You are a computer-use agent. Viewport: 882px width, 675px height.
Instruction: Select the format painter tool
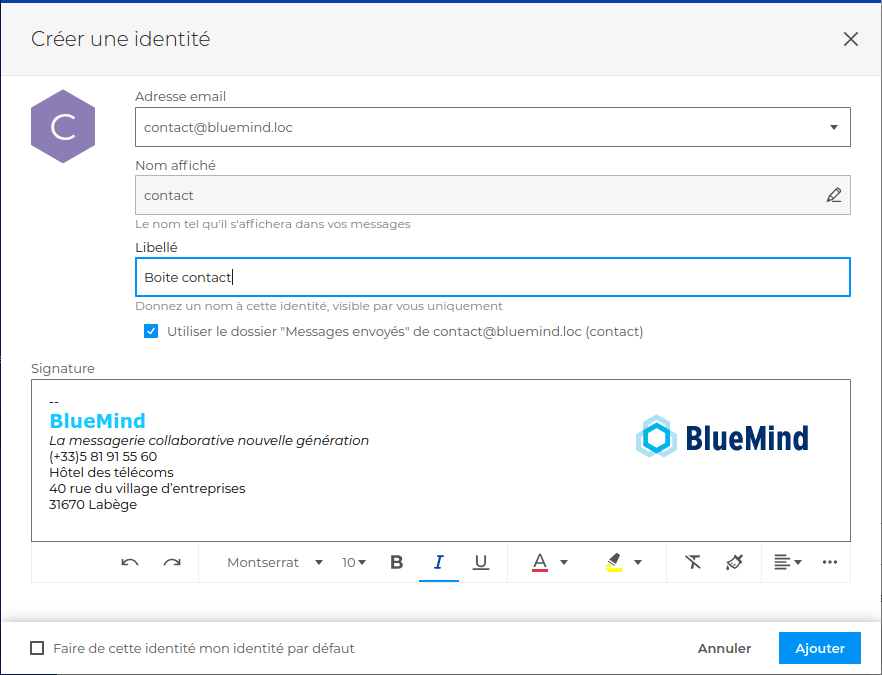734,562
